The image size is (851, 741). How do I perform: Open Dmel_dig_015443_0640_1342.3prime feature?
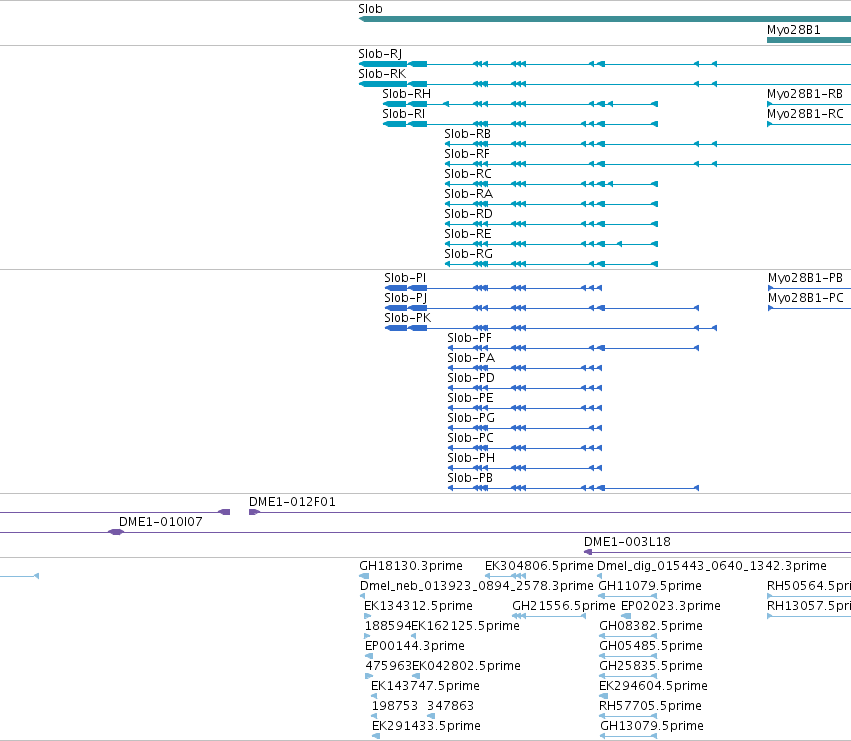pyautogui.click(x=712, y=566)
